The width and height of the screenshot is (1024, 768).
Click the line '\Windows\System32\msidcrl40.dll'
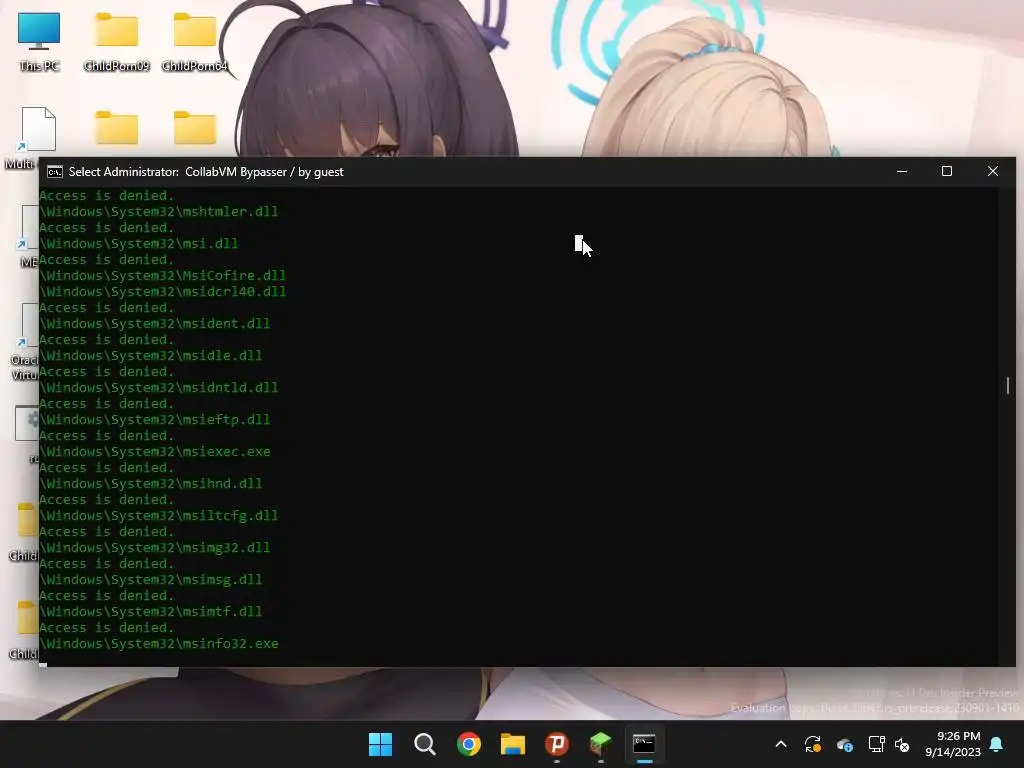pyautogui.click(x=163, y=291)
